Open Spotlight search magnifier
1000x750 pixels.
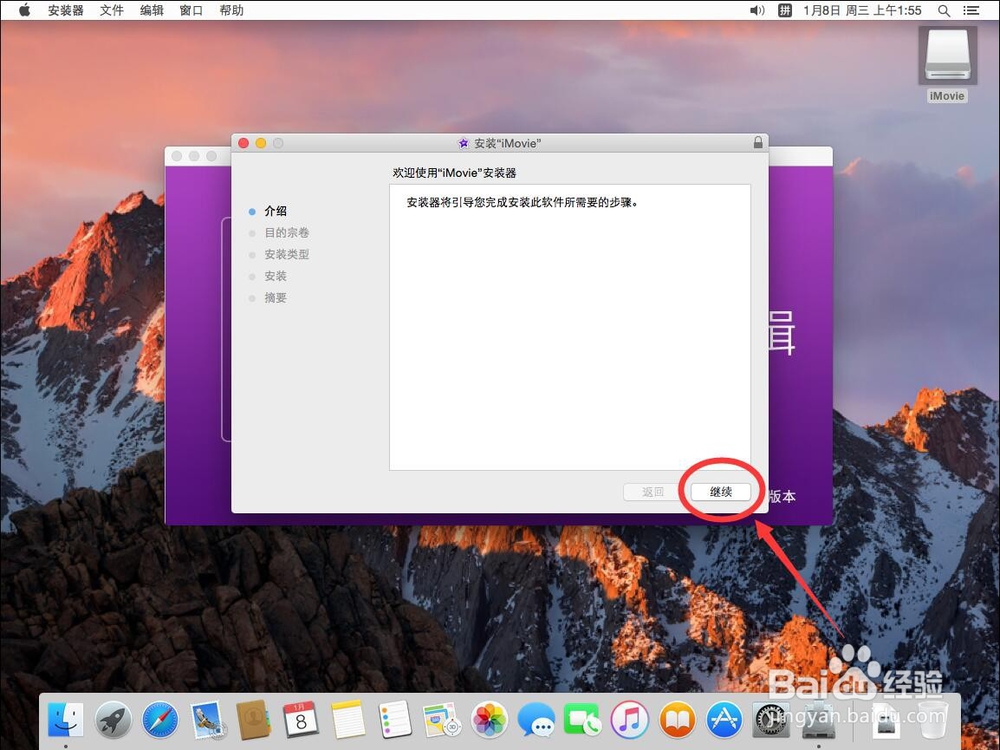click(944, 10)
